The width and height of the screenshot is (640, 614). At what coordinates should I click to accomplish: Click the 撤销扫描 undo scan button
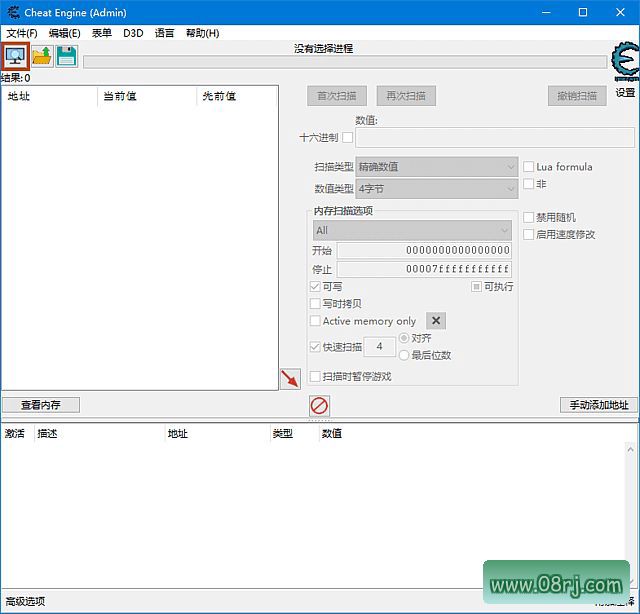[577, 96]
